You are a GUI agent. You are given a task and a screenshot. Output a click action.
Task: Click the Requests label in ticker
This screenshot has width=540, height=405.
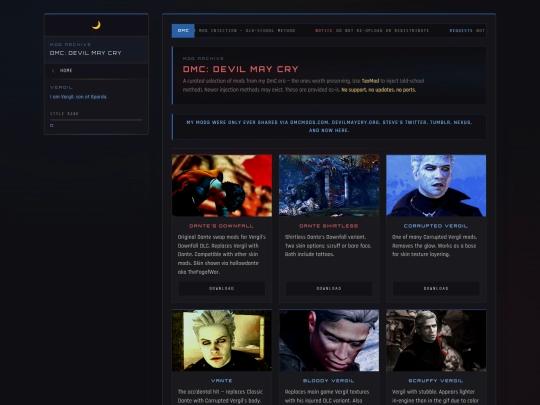click(x=461, y=31)
